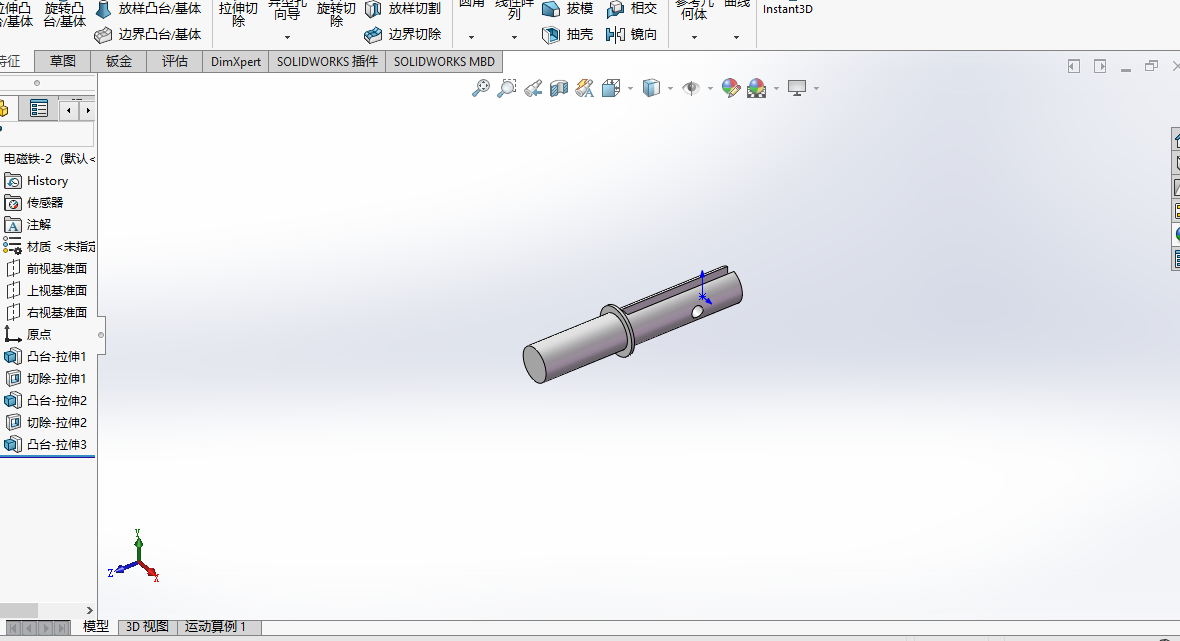Expand the Hide/Show Items dropdown arrow

point(710,89)
